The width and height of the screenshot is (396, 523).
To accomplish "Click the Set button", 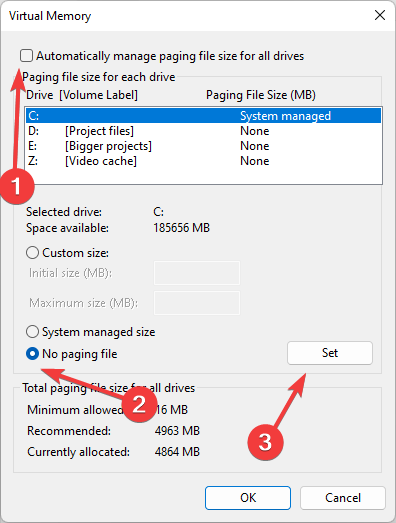I will [330, 353].
